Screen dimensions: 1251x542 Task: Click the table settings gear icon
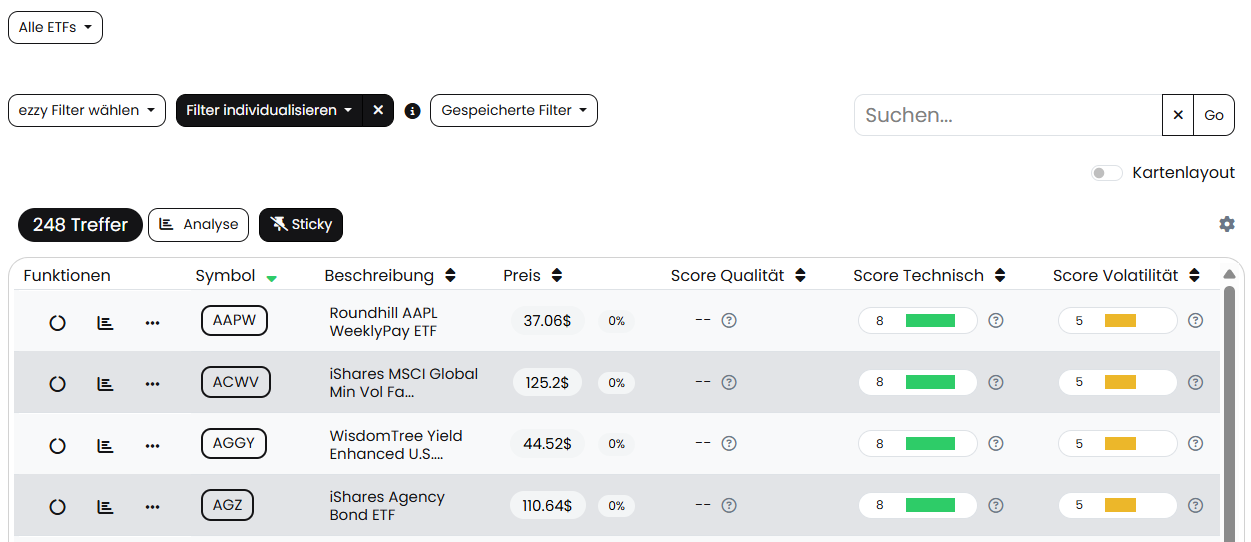(x=1227, y=224)
